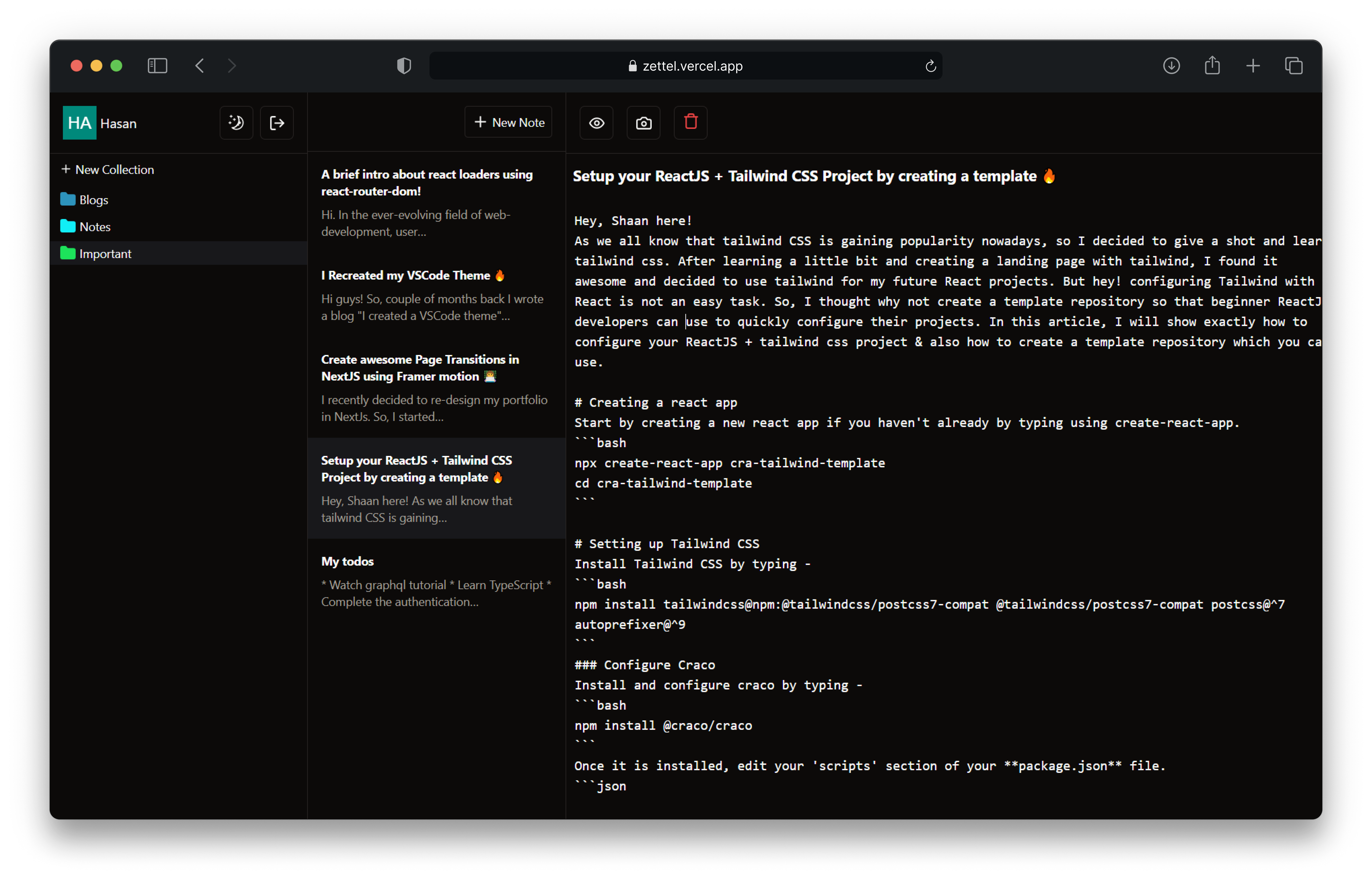Show Safari downloads
Image resolution: width=1372 pixels, height=879 pixels.
(1171, 66)
